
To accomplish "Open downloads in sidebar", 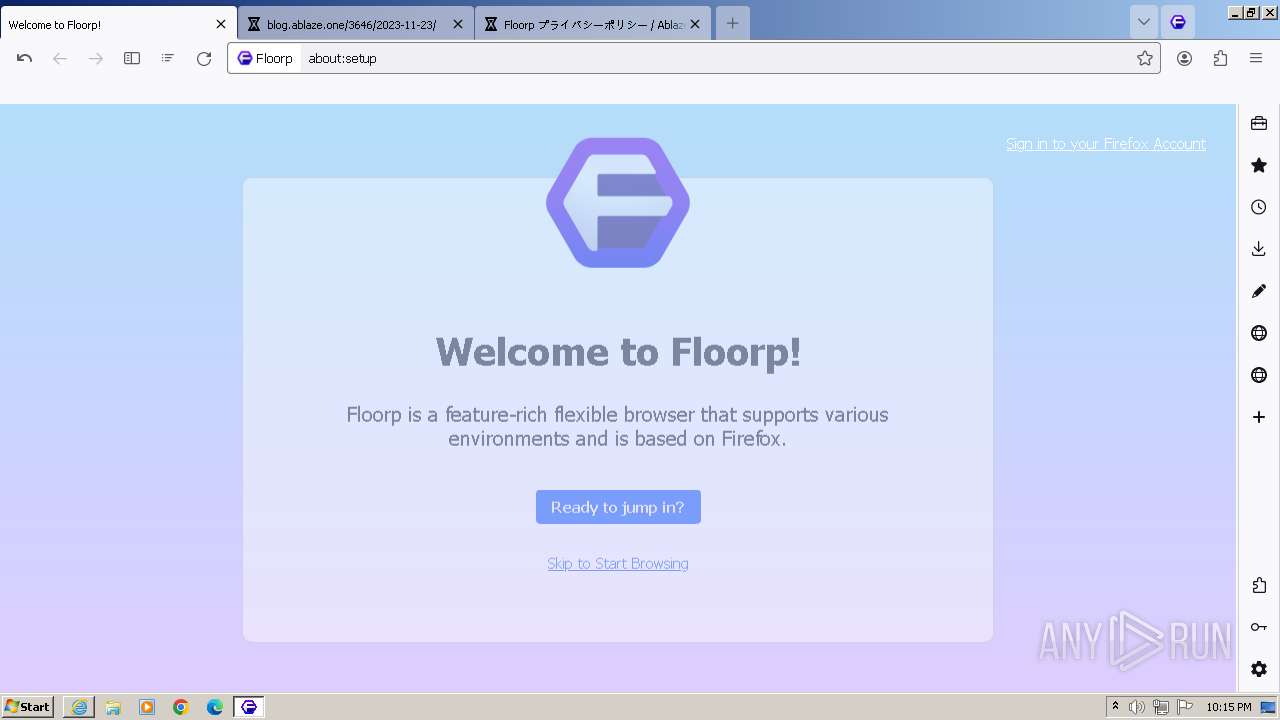I will (x=1259, y=249).
